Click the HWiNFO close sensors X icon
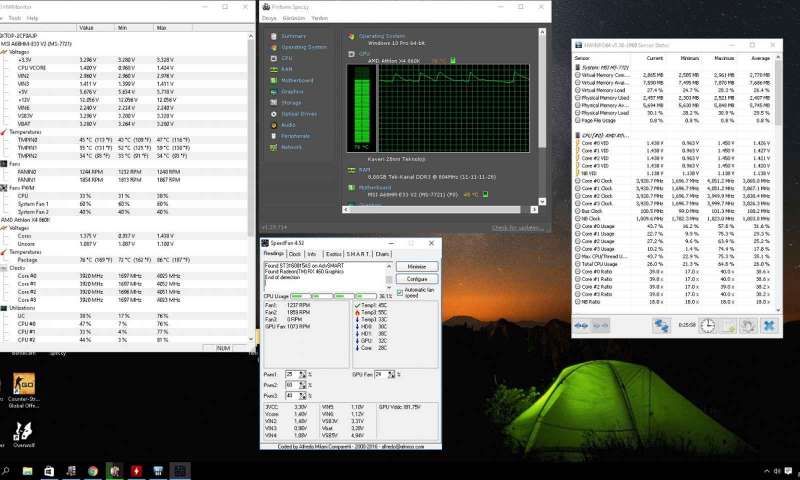This screenshot has height=480, width=800. [768, 325]
